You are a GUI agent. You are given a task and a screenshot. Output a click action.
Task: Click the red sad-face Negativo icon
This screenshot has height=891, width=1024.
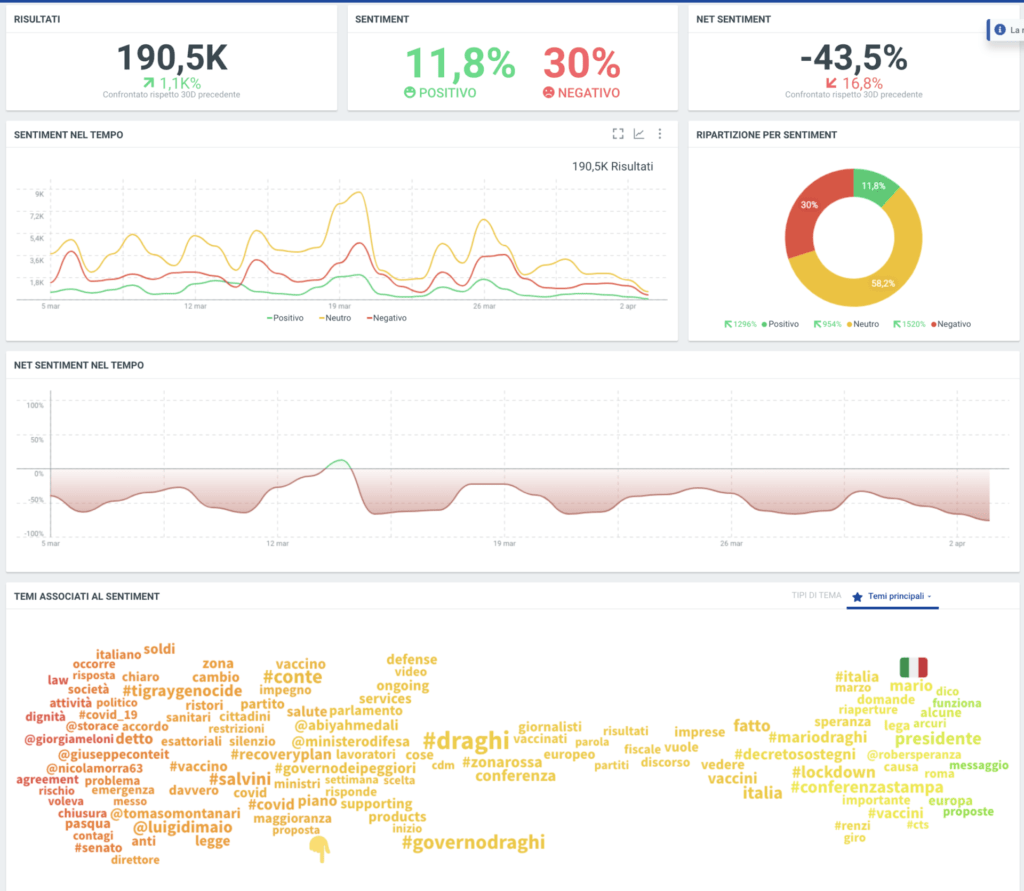coord(549,92)
